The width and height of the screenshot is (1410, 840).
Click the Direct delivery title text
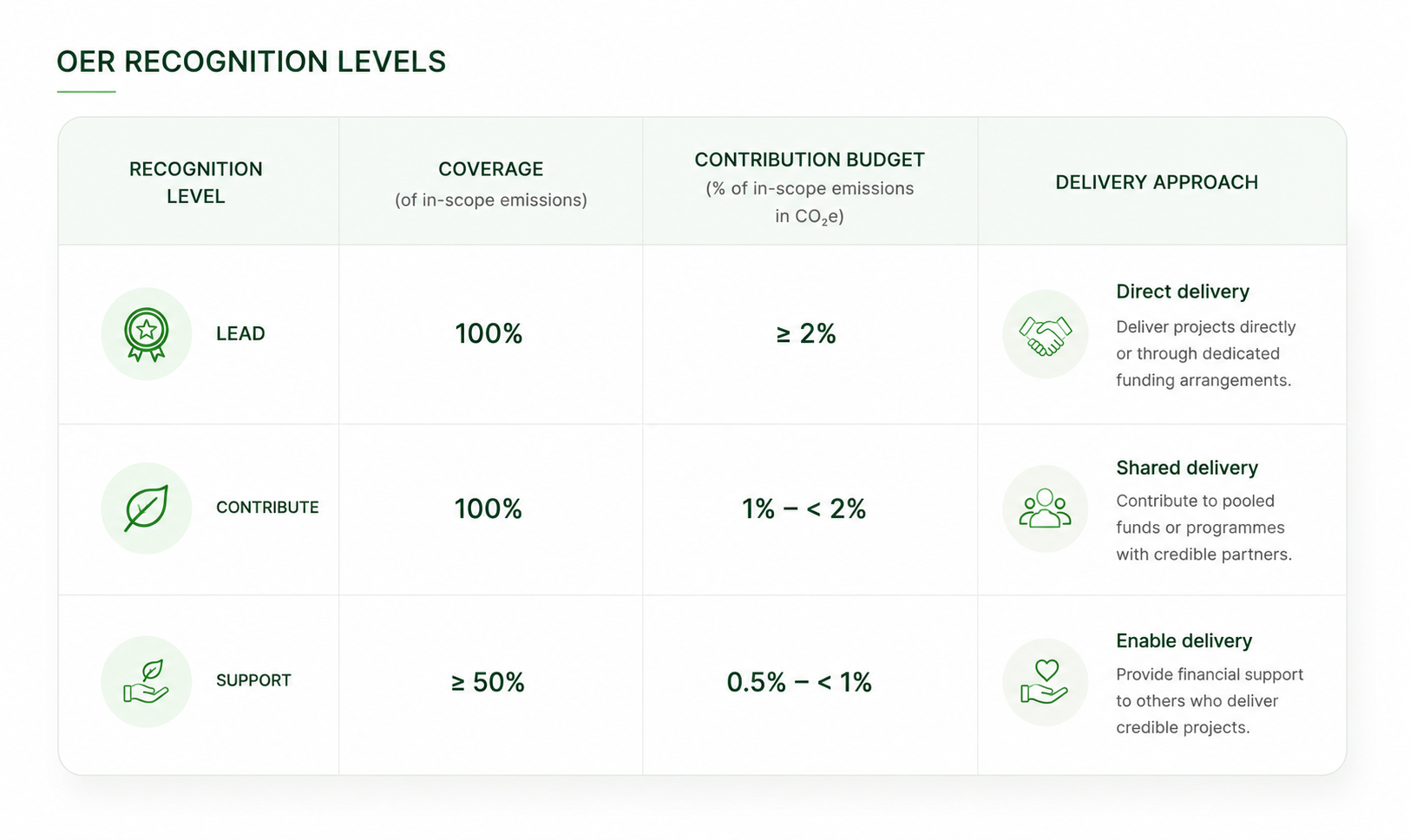(x=1183, y=292)
